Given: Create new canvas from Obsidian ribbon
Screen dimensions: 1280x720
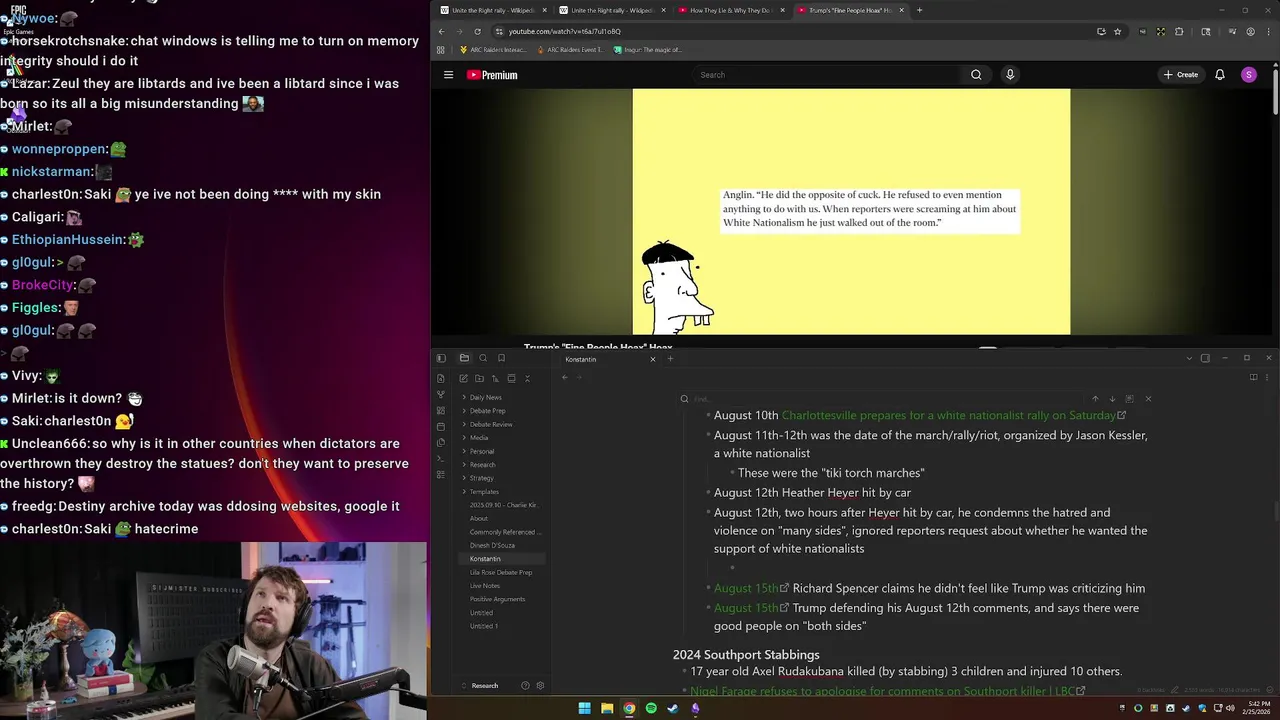Looking at the screenshot, I should [441, 410].
